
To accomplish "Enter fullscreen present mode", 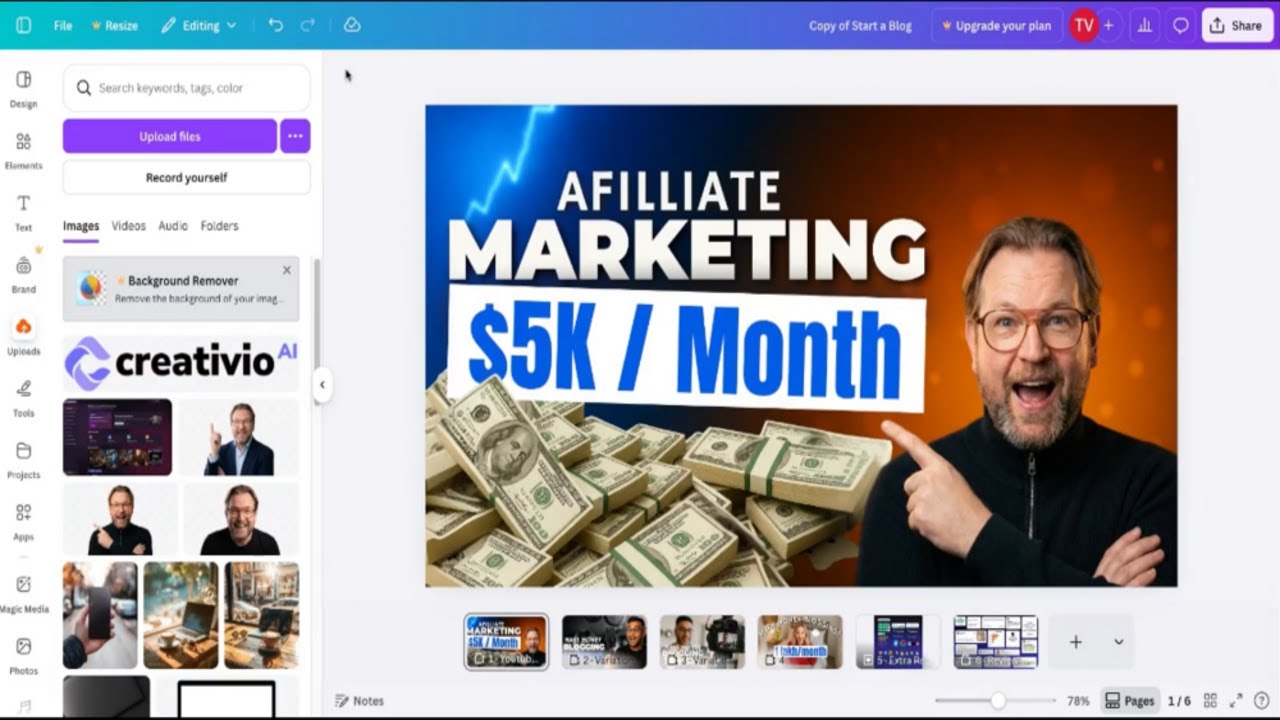I will (1236, 701).
